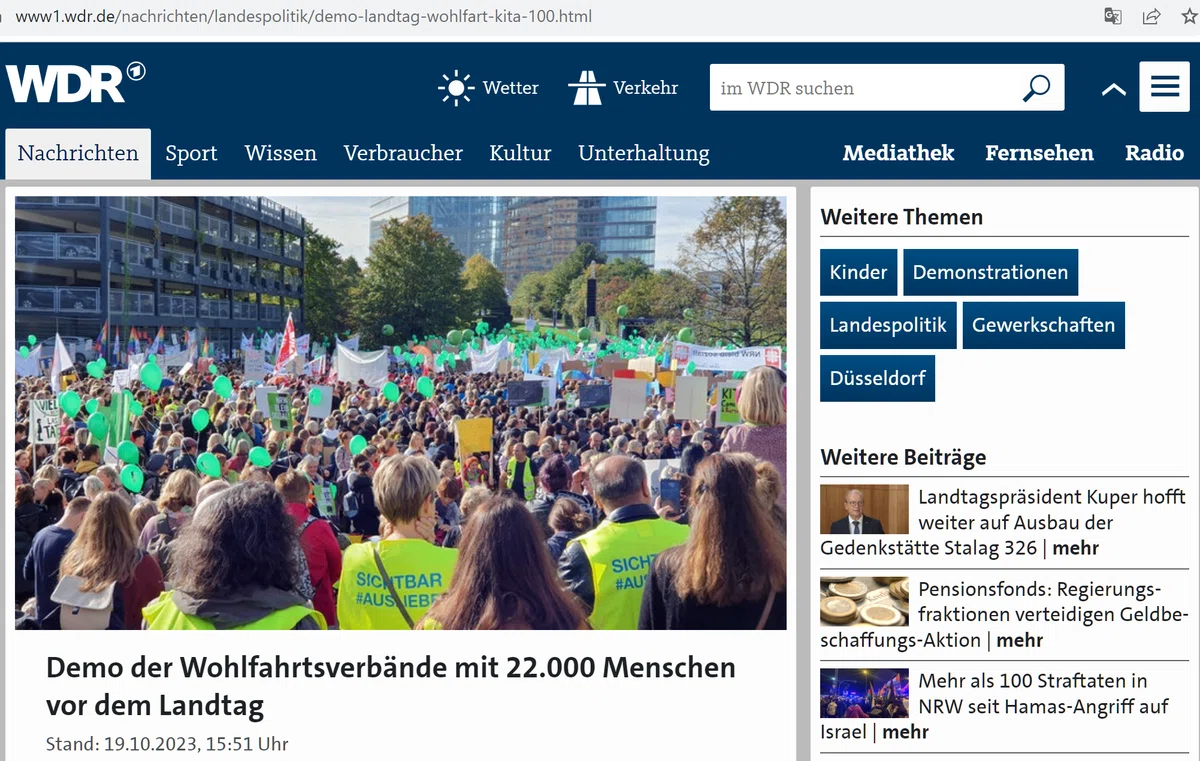Viewport: 1200px width, 761px height.
Task: Go to the Kultur section
Action: pyautogui.click(x=520, y=153)
